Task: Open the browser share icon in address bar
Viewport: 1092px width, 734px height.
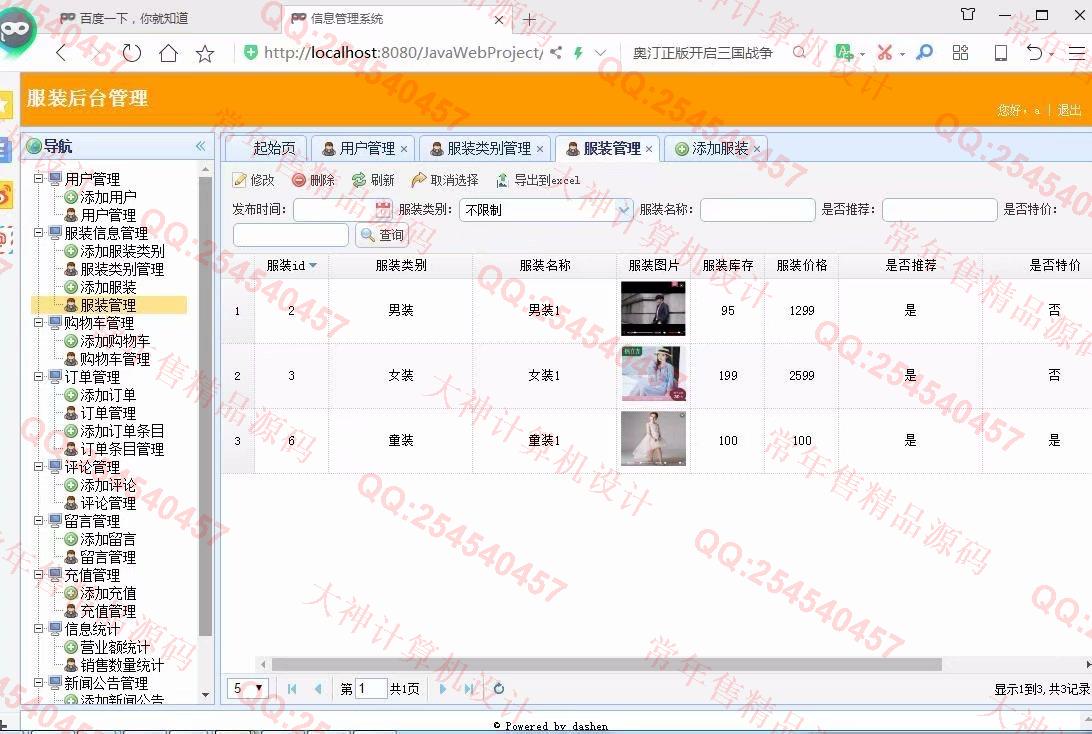Action: pyautogui.click(x=556, y=52)
